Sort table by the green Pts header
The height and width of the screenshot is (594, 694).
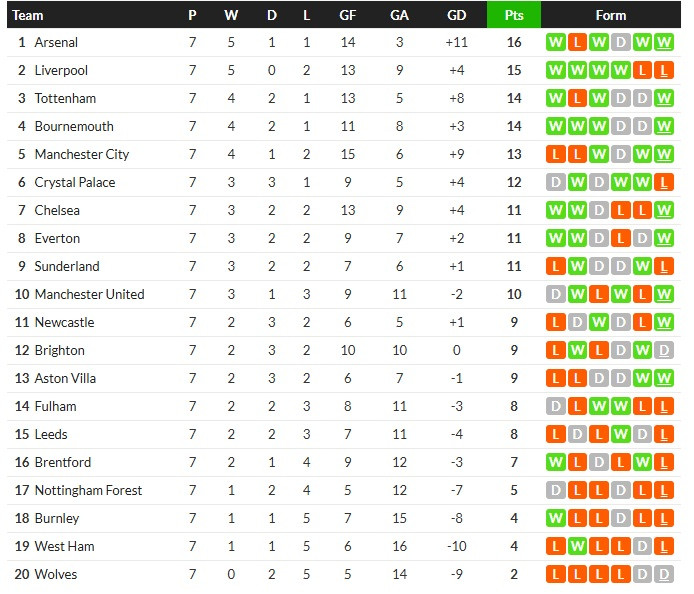[513, 15]
